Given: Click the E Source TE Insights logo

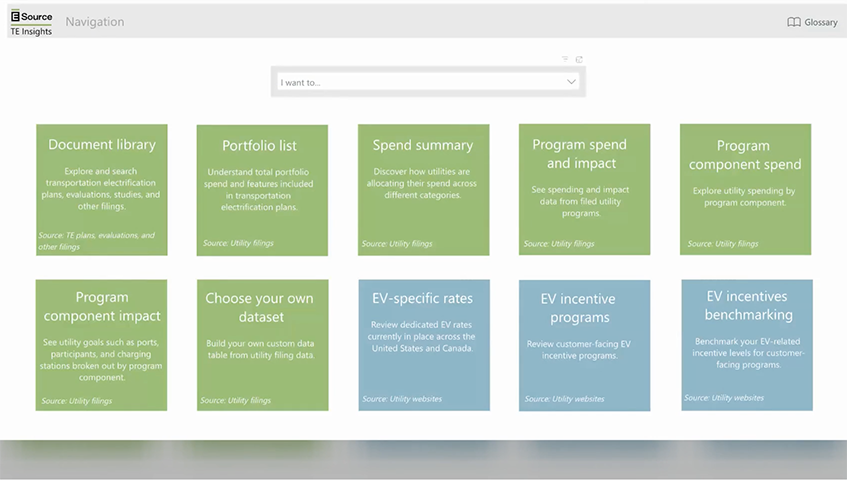Looking at the screenshot, I should 31,23.
